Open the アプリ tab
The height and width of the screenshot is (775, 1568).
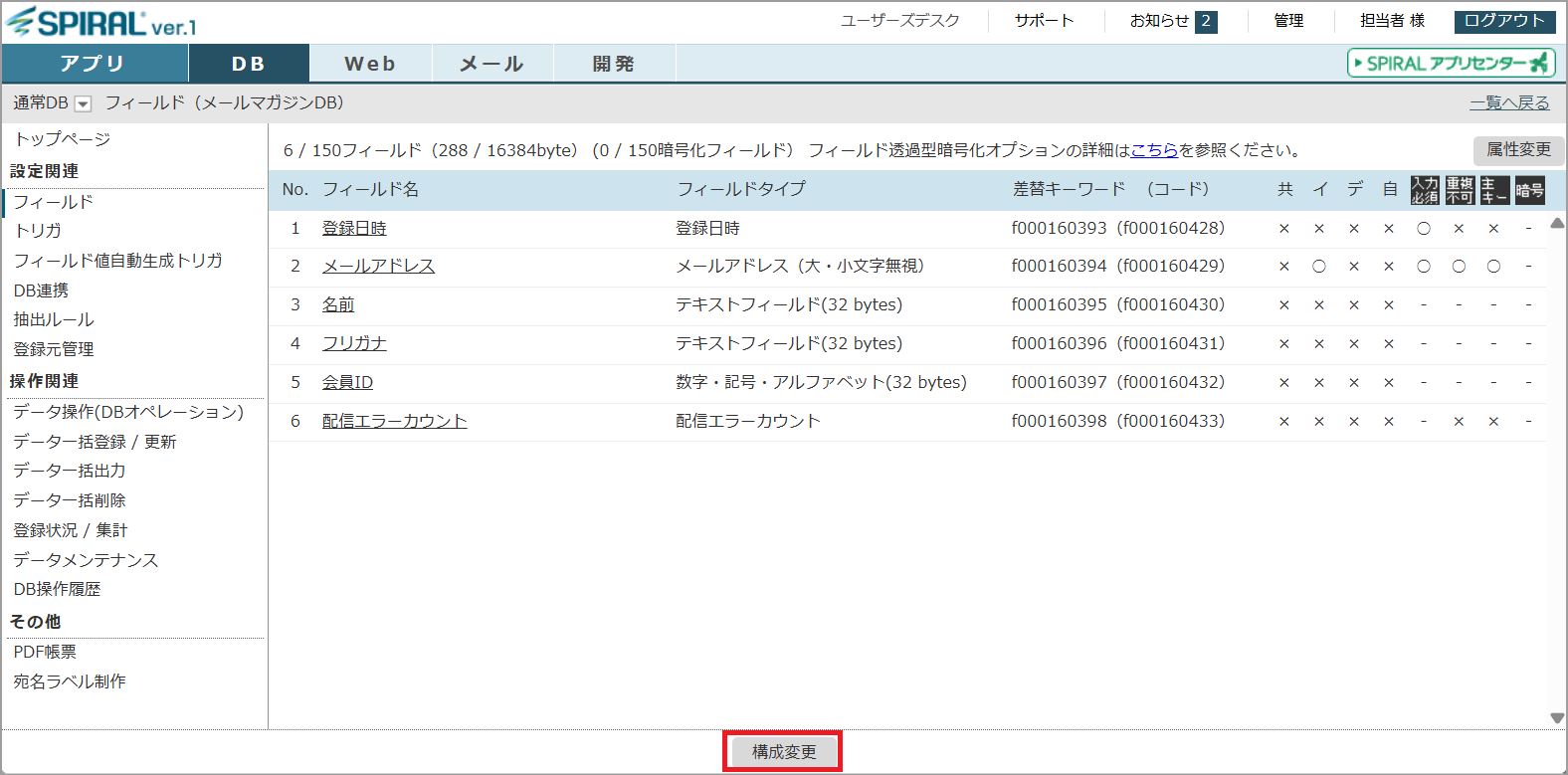tap(94, 64)
